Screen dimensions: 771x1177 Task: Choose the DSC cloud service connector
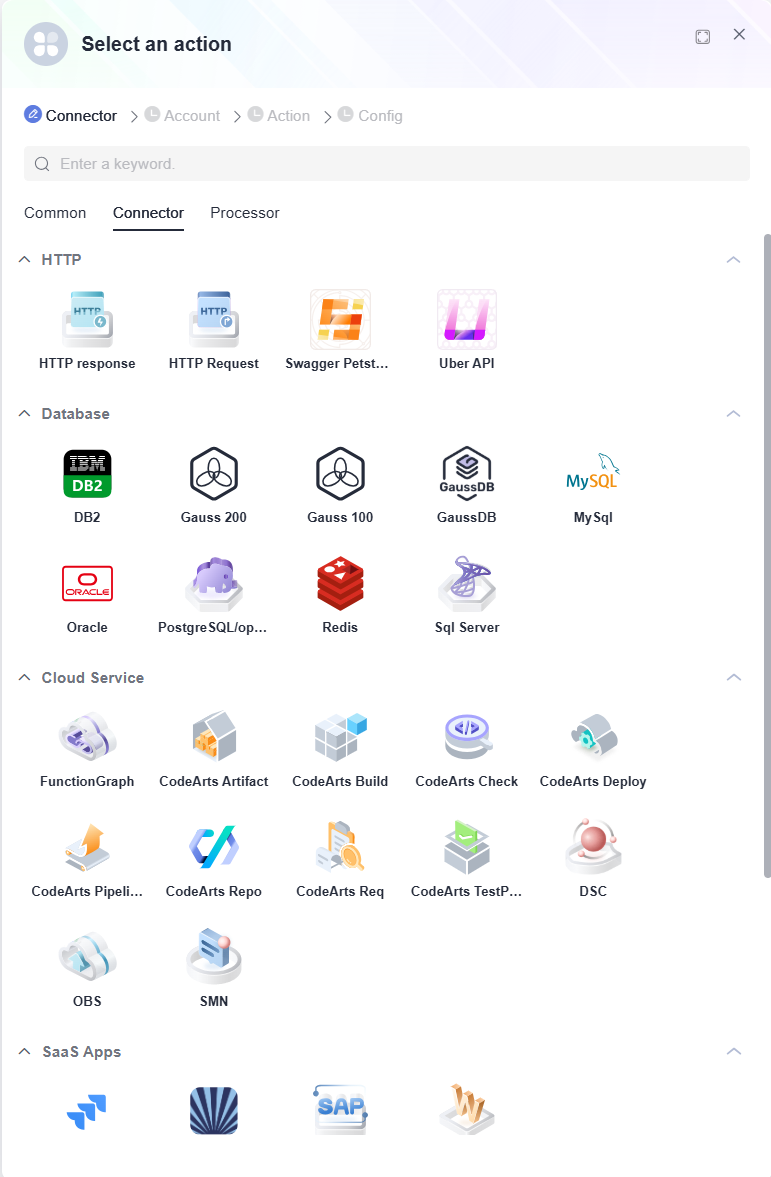point(593,859)
